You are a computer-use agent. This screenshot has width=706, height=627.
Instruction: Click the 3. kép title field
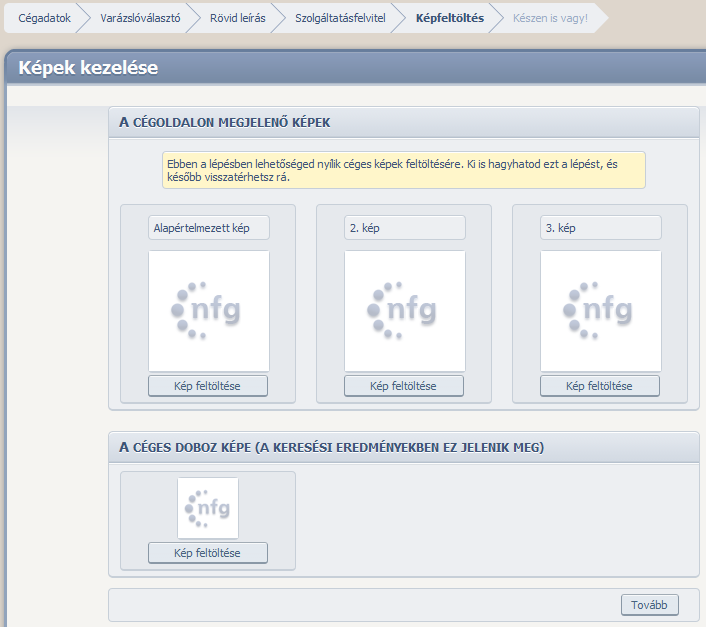601,228
